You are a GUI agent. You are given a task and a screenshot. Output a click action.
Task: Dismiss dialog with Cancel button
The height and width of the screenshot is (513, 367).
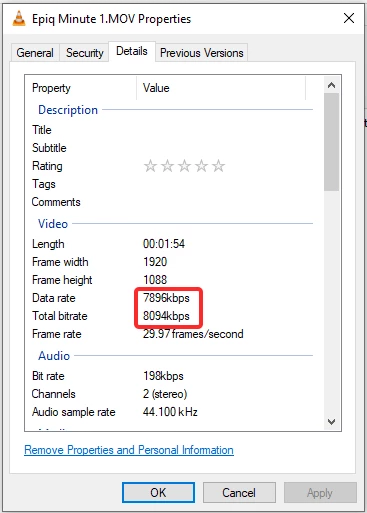tap(239, 492)
